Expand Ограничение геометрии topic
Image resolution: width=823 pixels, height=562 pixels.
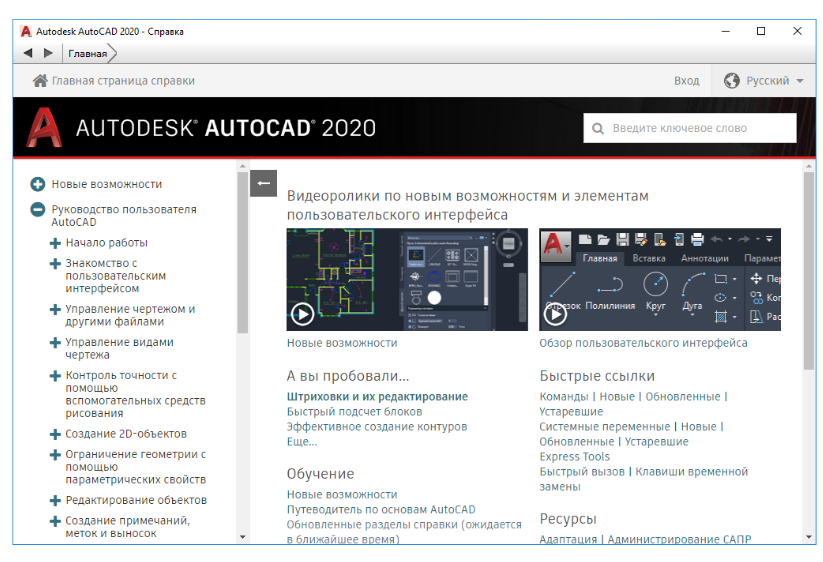55,454
